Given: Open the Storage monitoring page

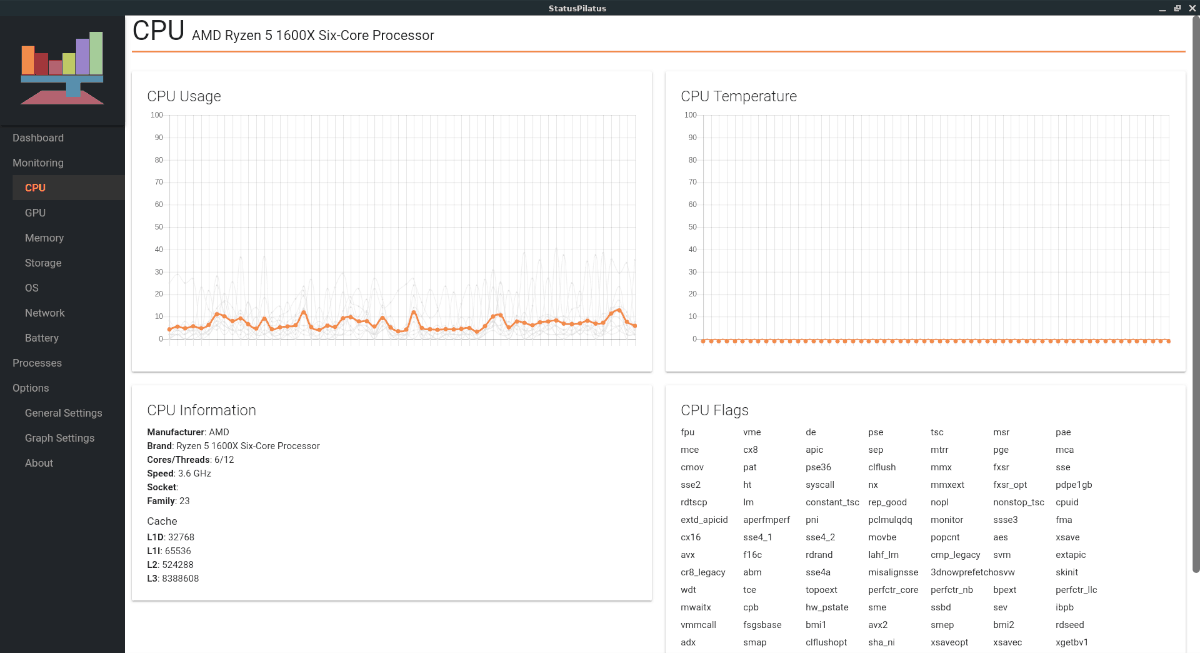Looking at the screenshot, I should (43, 262).
